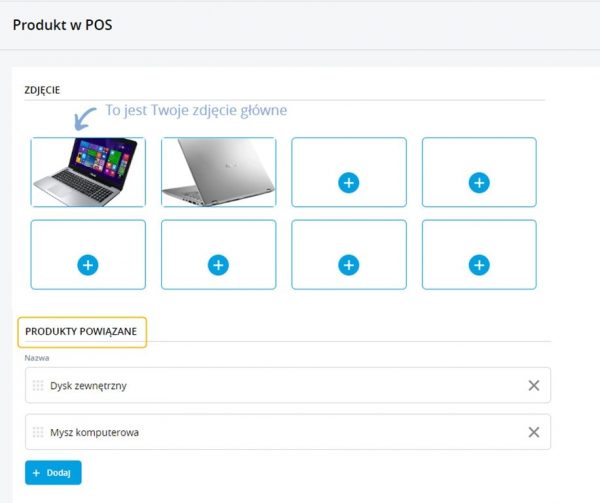The width and height of the screenshot is (600, 503).
Task: Click the PRODUKTY POWIĄZANE section heading
Action: click(x=81, y=331)
